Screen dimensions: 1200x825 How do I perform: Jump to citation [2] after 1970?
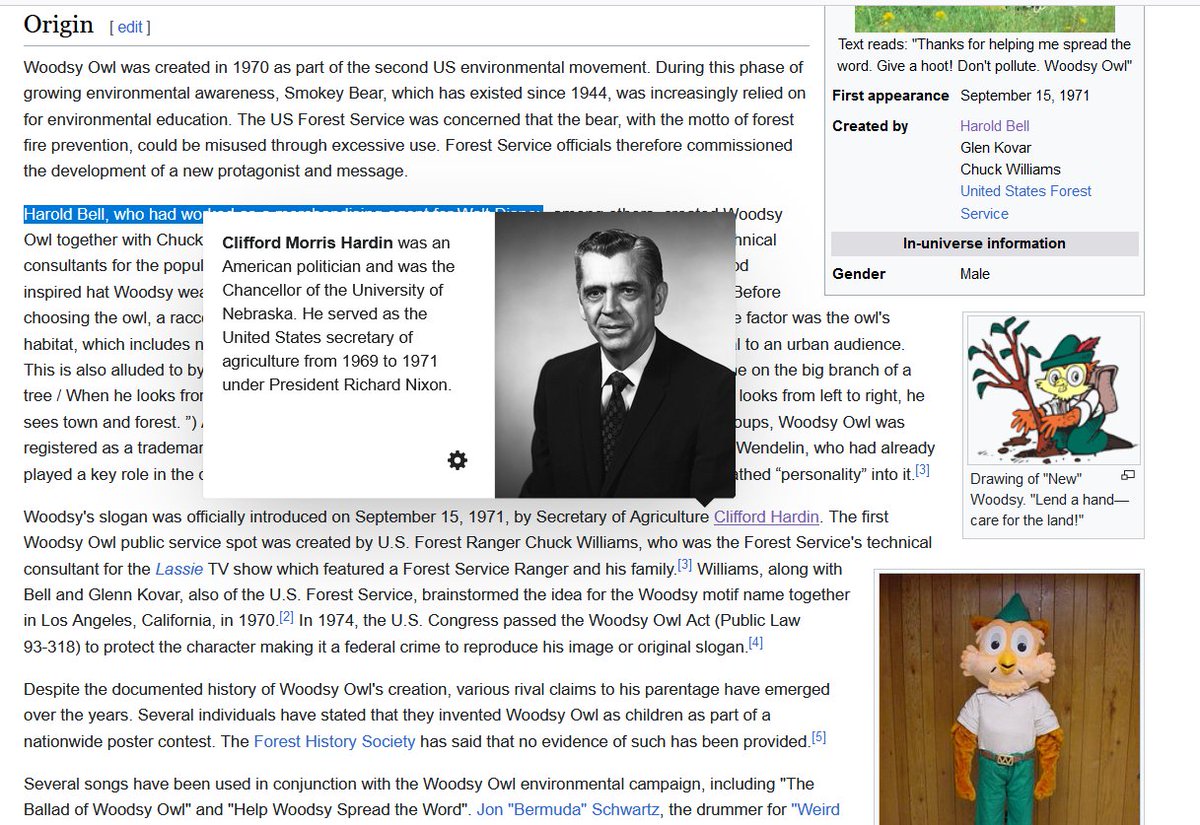(x=286, y=617)
